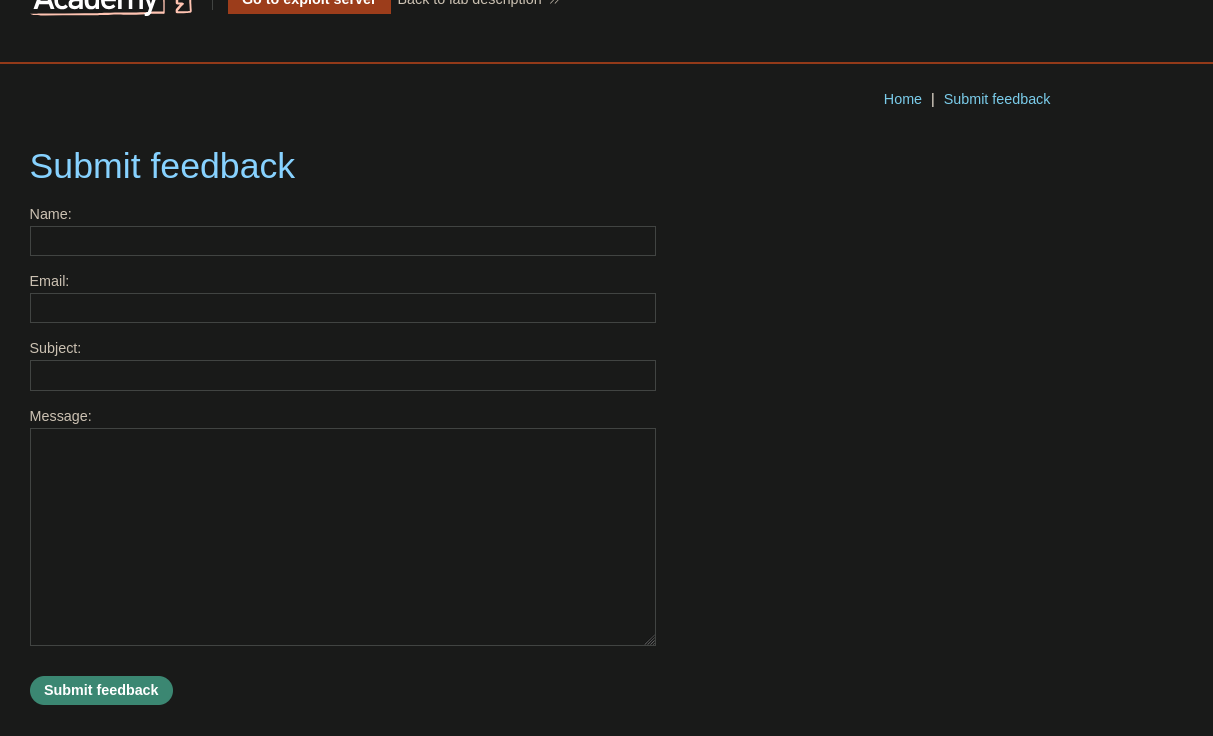The height and width of the screenshot is (736, 1213).
Task: Open the Go to exploit server button
Action: point(309,5)
